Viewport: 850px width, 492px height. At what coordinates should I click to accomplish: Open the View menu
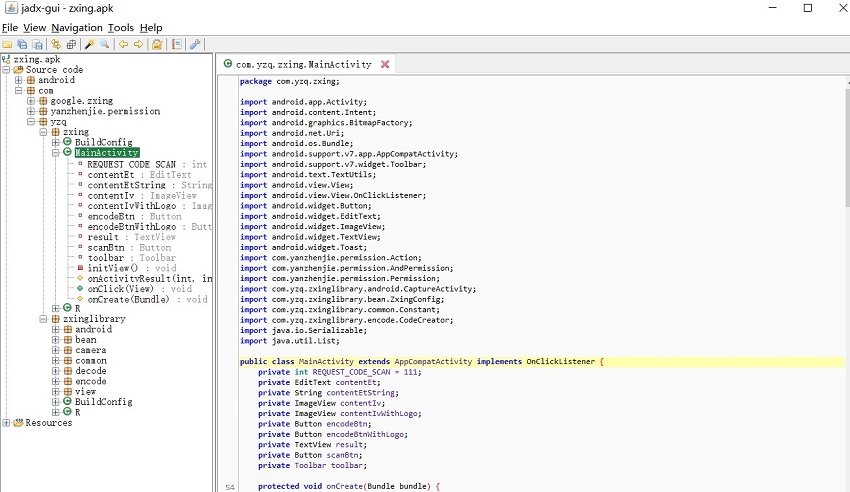tap(35, 28)
